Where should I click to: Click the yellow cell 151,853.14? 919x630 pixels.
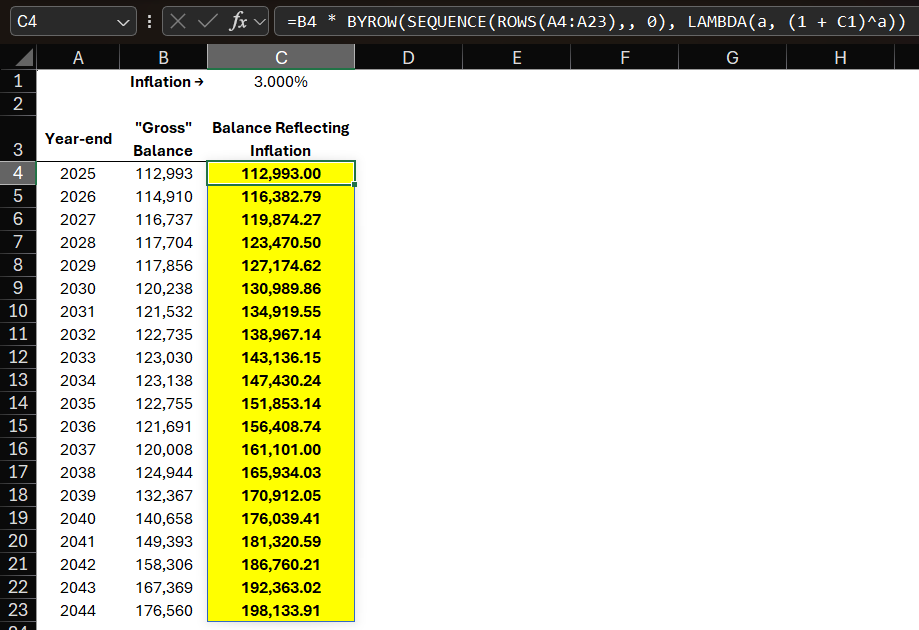point(281,403)
